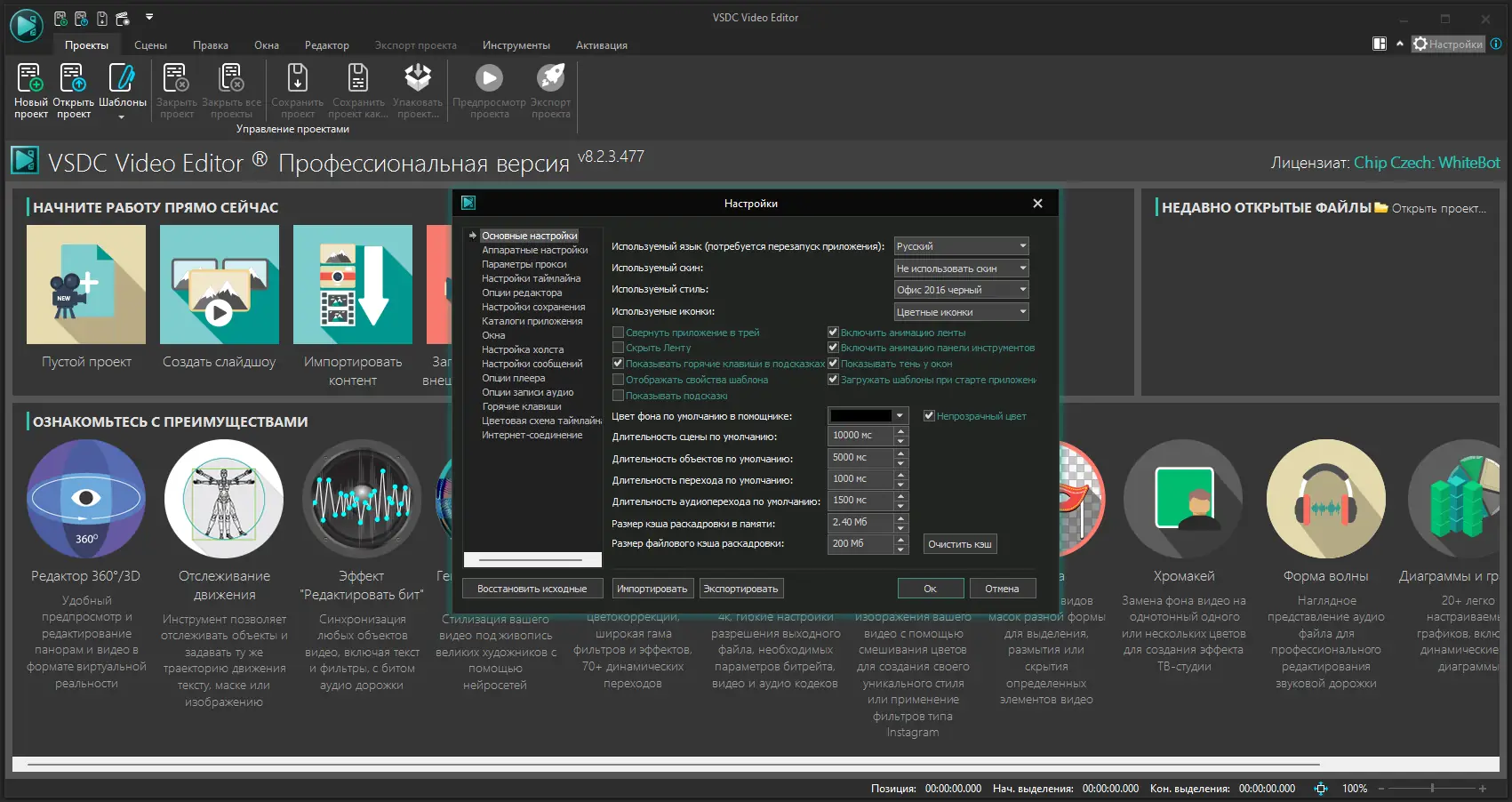1512x802 pixels.
Task: Decrease the file cache size with down arrow
Action: pyautogui.click(x=900, y=549)
